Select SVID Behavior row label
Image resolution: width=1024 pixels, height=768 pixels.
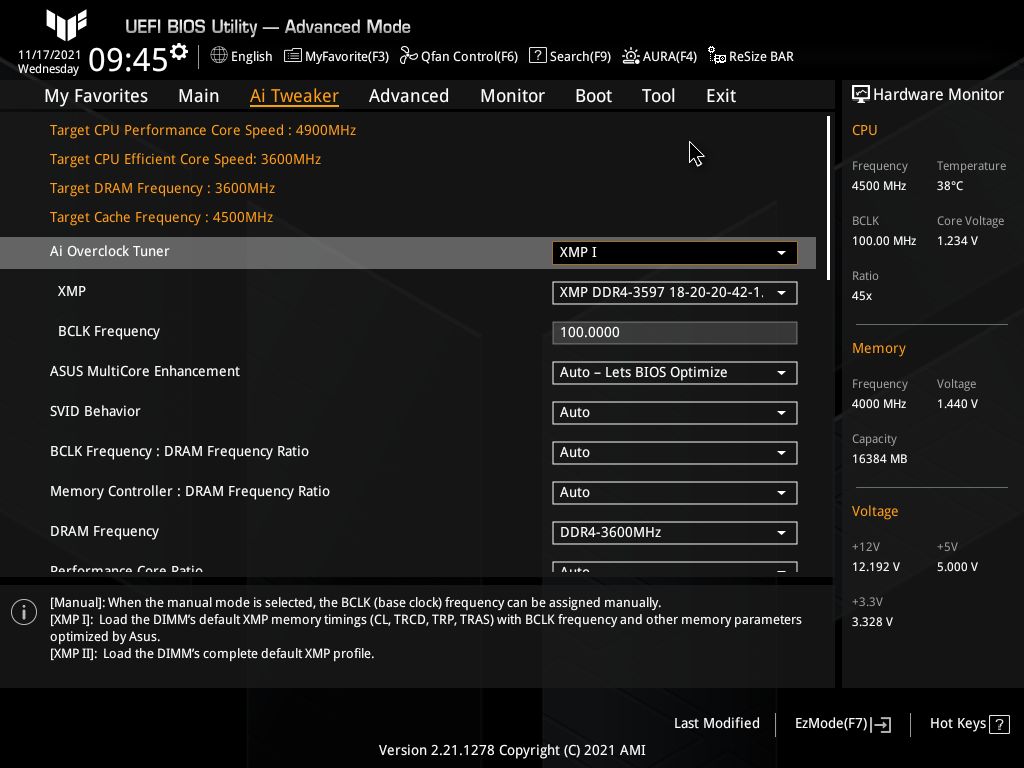click(x=95, y=411)
